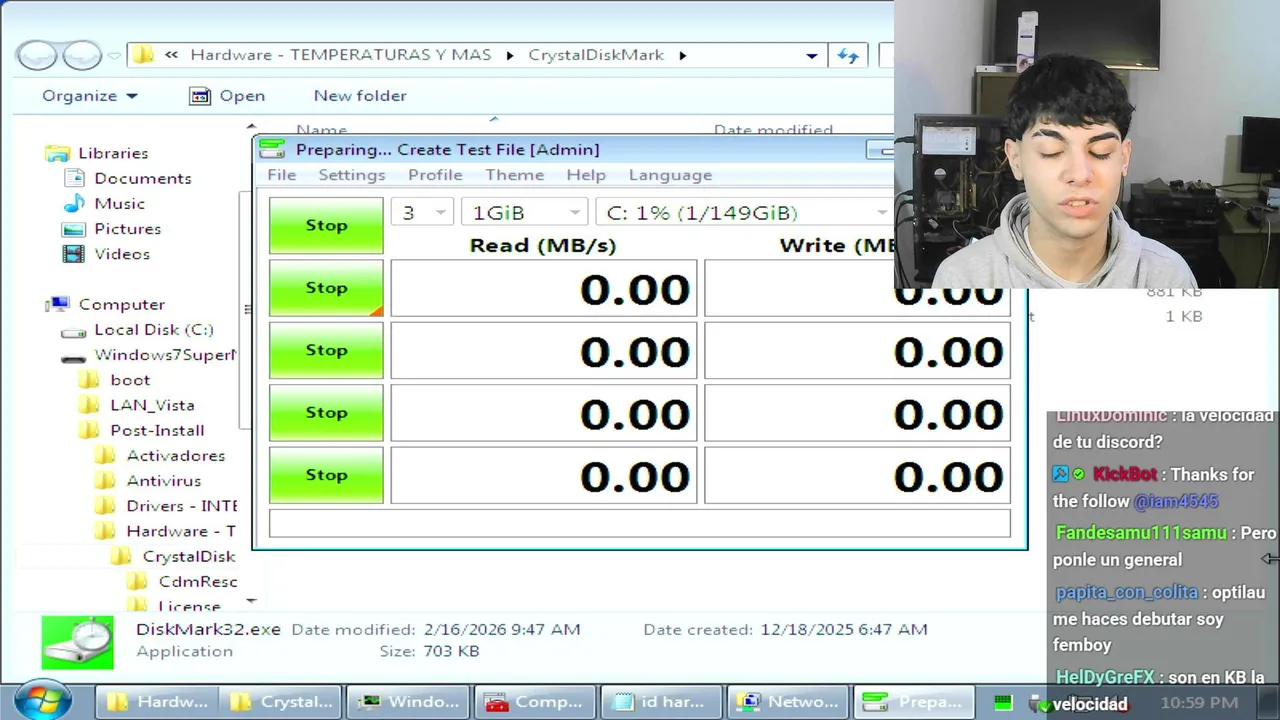Open the Organize dropdown menu
Image resolution: width=1280 pixels, height=720 pixels.
tap(90, 96)
